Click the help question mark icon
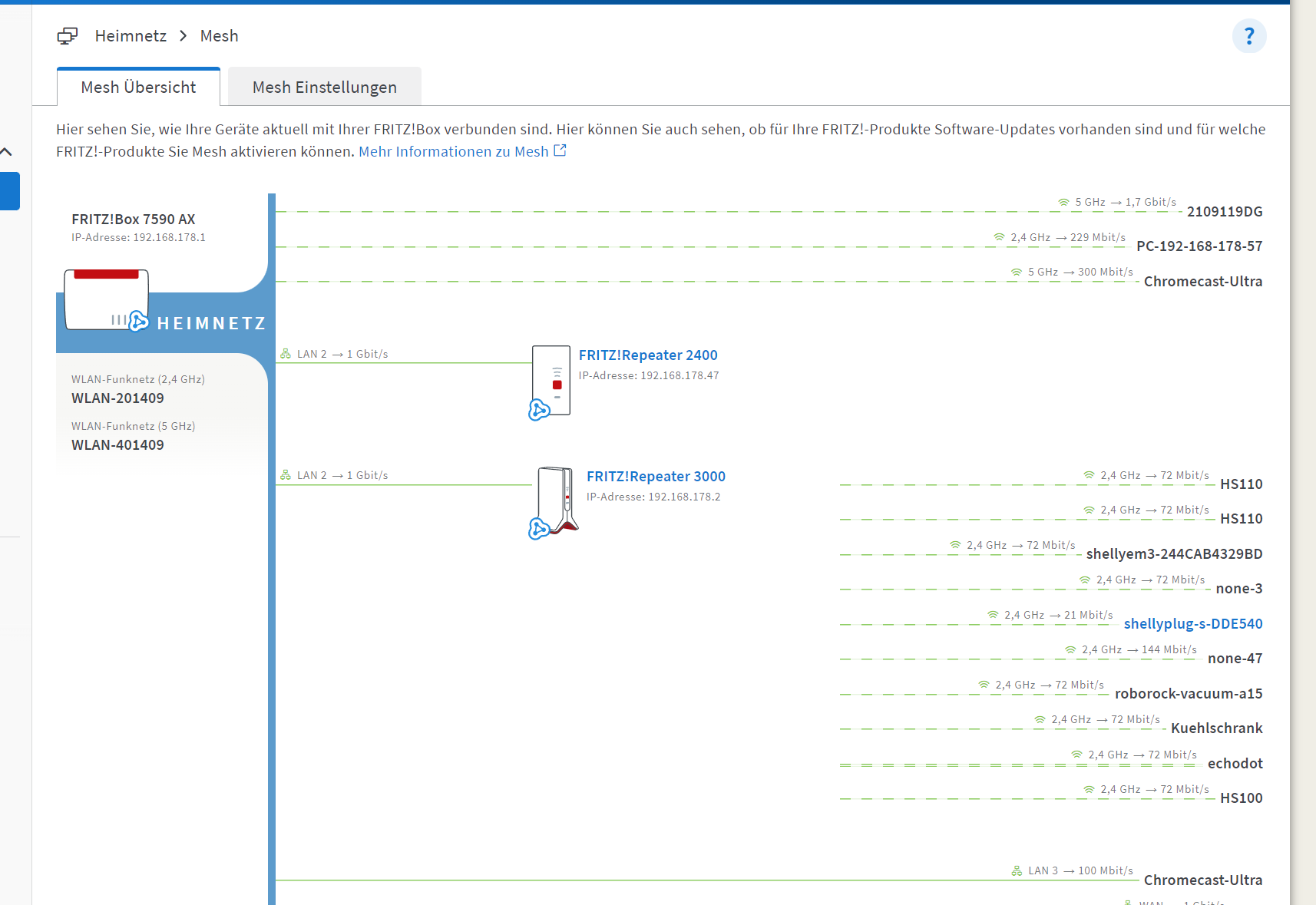 point(1249,36)
